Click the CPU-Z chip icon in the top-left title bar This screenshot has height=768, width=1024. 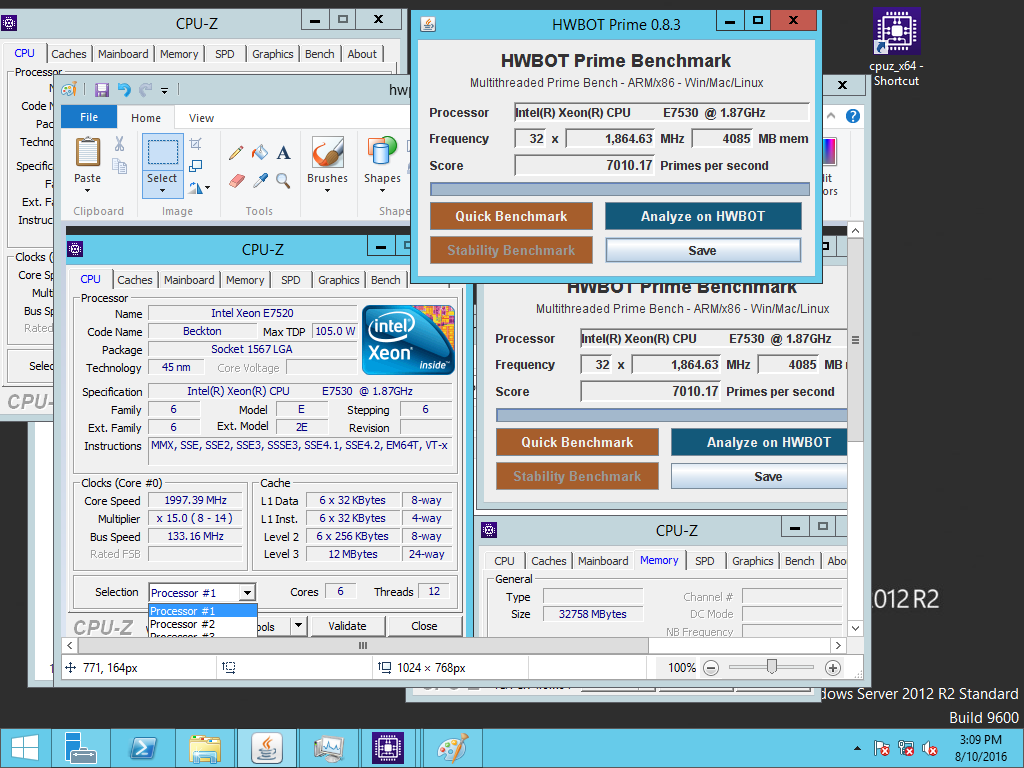[9, 24]
